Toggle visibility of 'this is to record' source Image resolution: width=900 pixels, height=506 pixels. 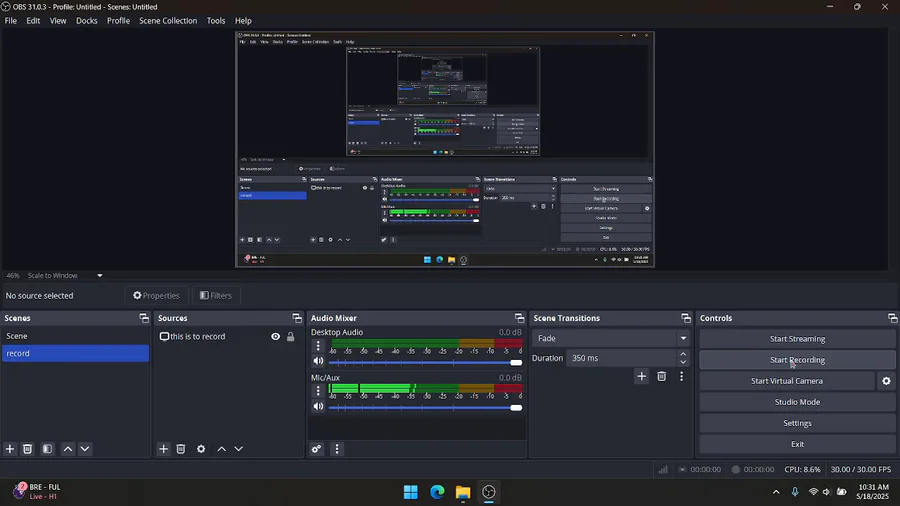276,337
